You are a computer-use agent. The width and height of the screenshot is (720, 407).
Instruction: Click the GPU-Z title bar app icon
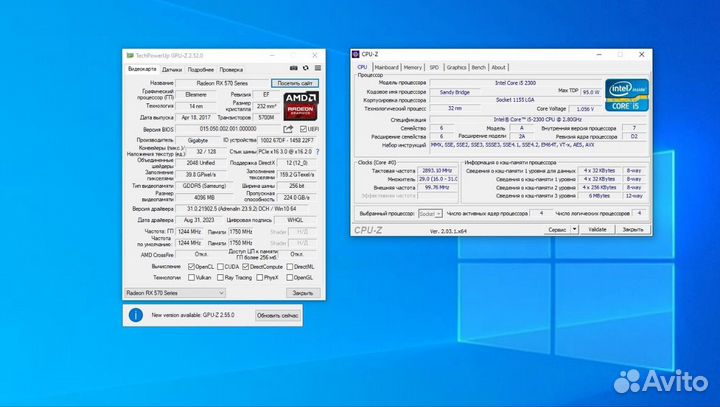coord(130,56)
